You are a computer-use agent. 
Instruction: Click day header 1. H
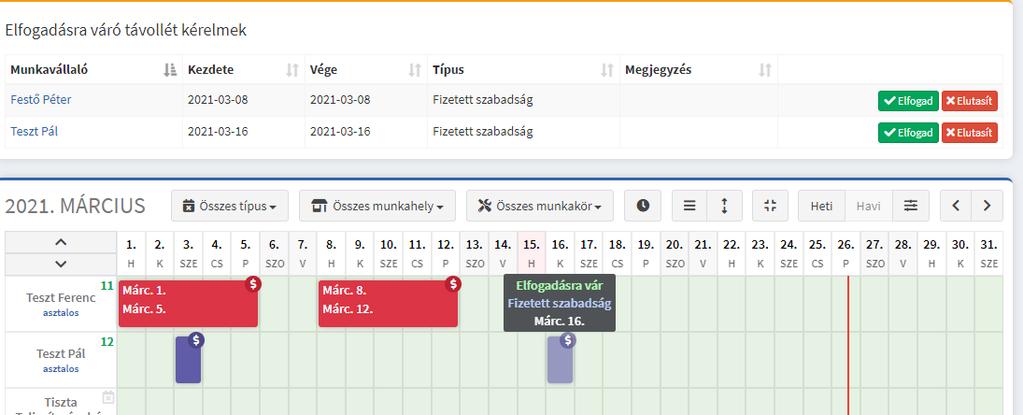[131, 253]
